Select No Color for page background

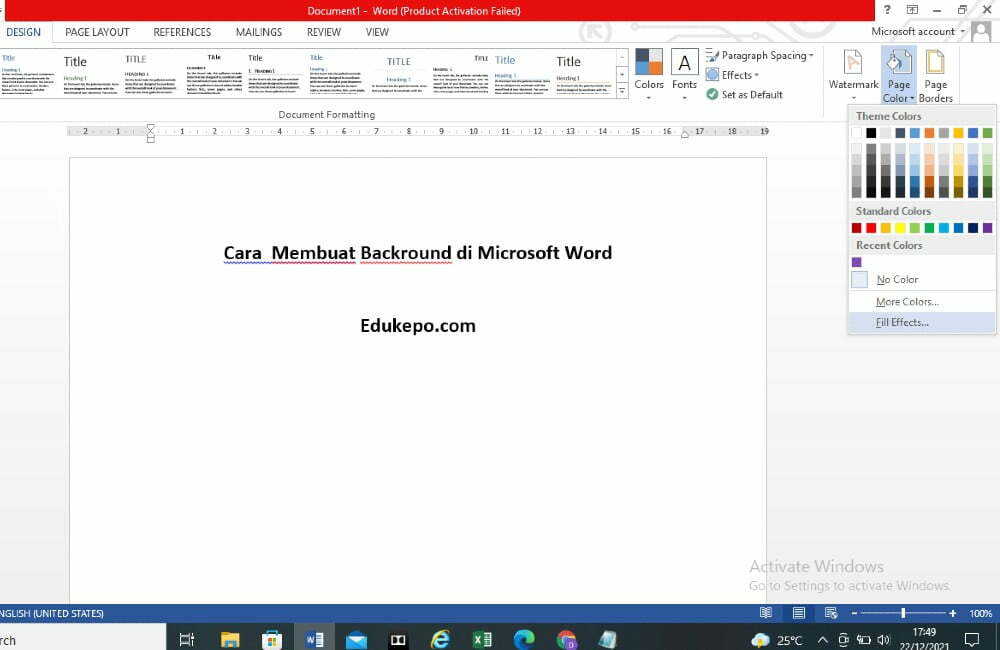897,280
